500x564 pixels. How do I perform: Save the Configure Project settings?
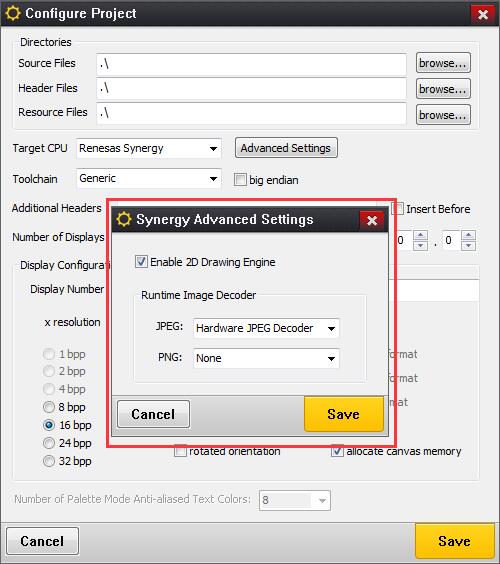point(455,541)
